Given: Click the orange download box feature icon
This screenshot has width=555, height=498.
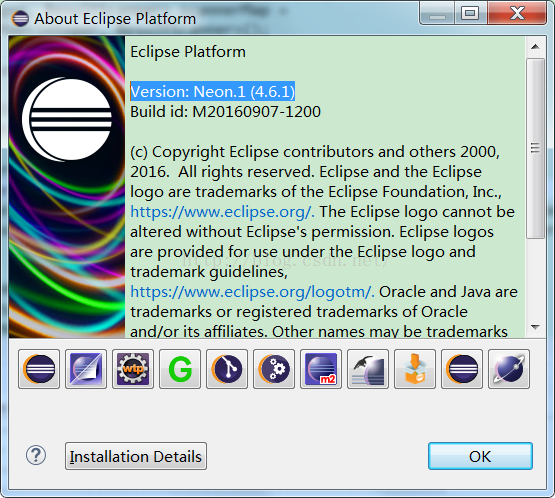Looking at the screenshot, I should [x=415, y=369].
